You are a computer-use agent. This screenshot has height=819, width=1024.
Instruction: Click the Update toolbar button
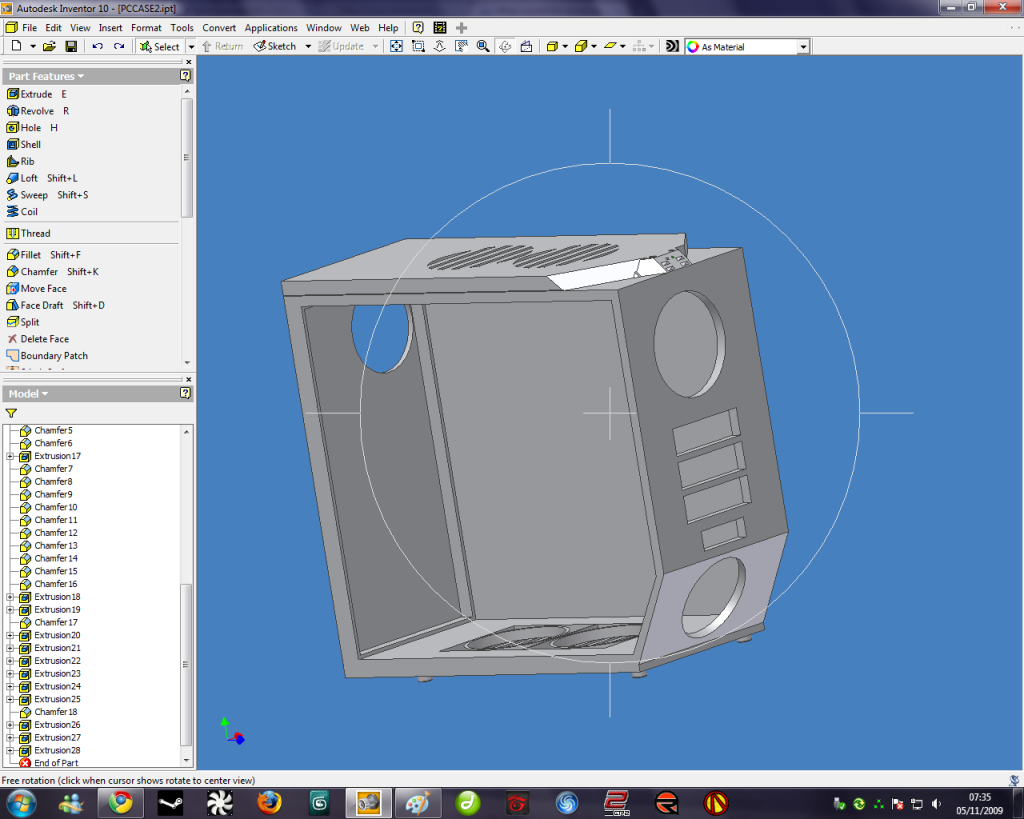(341, 46)
